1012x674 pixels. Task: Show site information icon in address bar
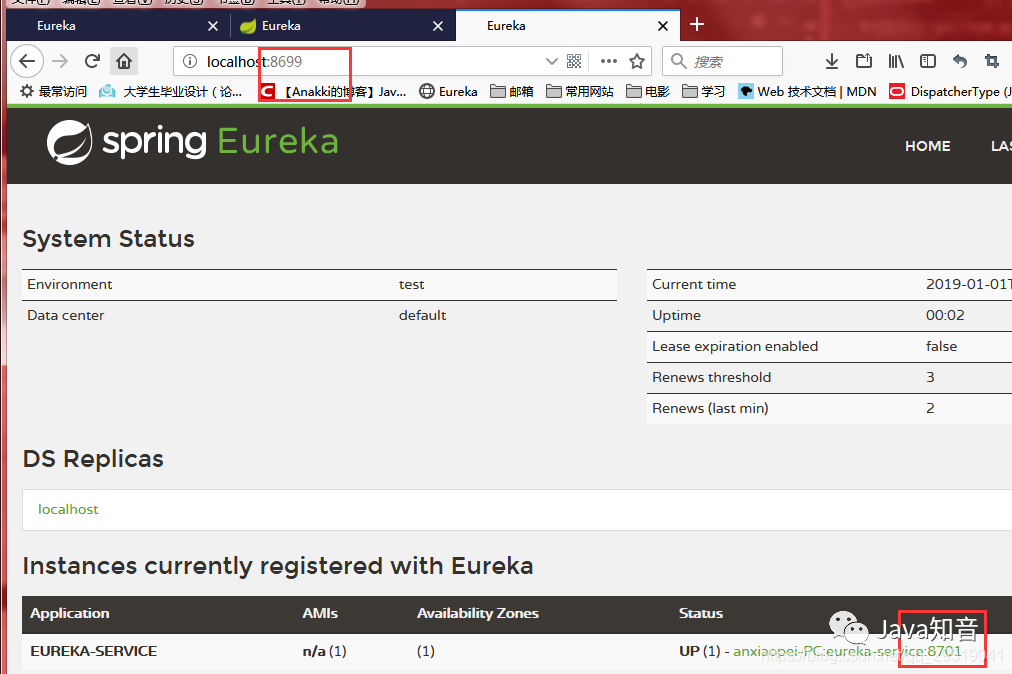pyautogui.click(x=190, y=61)
